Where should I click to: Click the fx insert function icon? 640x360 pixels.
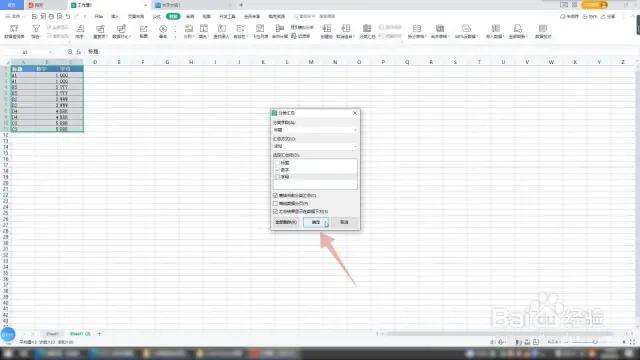pos(79,52)
